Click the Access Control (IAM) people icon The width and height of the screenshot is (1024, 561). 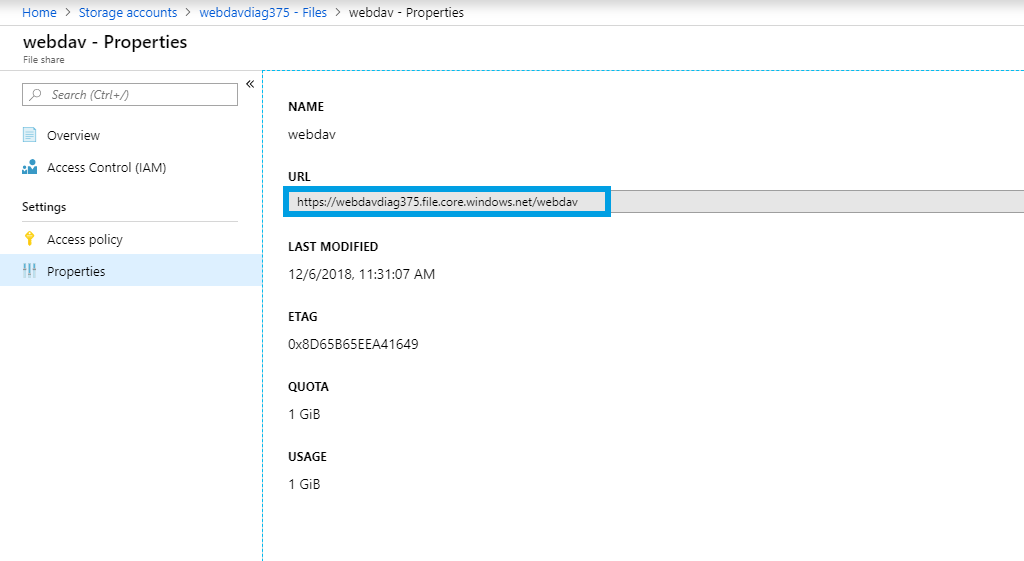pyautogui.click(x=29, y=167)
